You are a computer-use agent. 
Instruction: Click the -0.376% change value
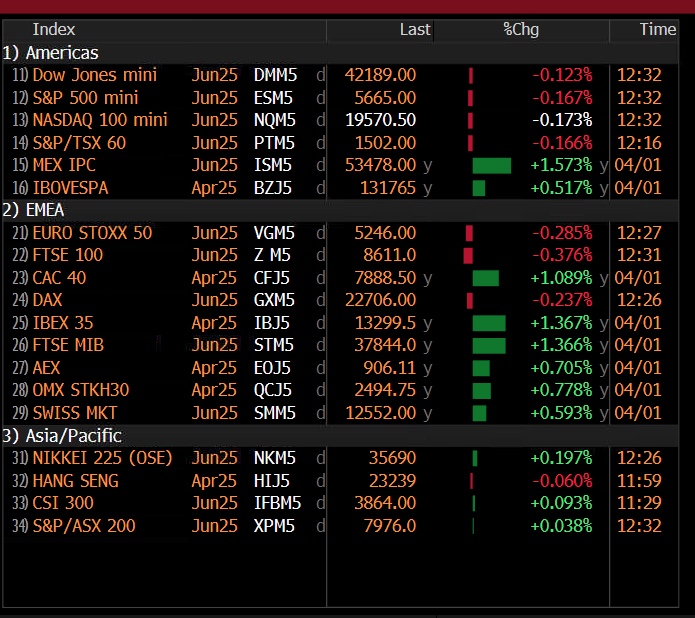(x=562, y=255)
